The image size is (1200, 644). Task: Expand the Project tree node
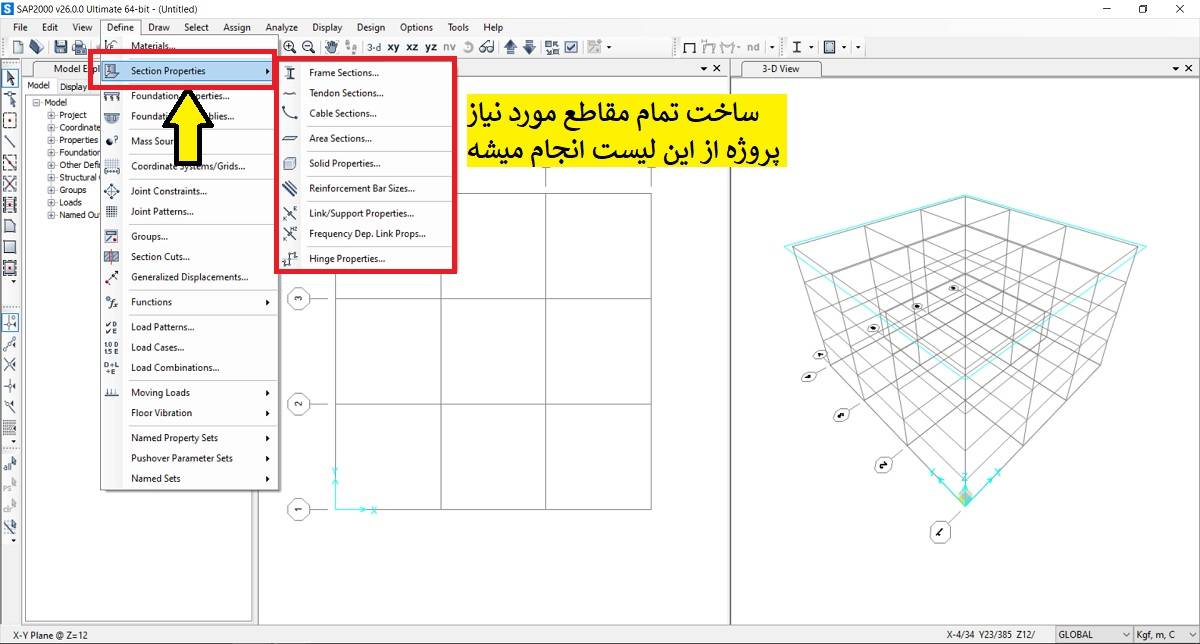click(x=51, y=115)
